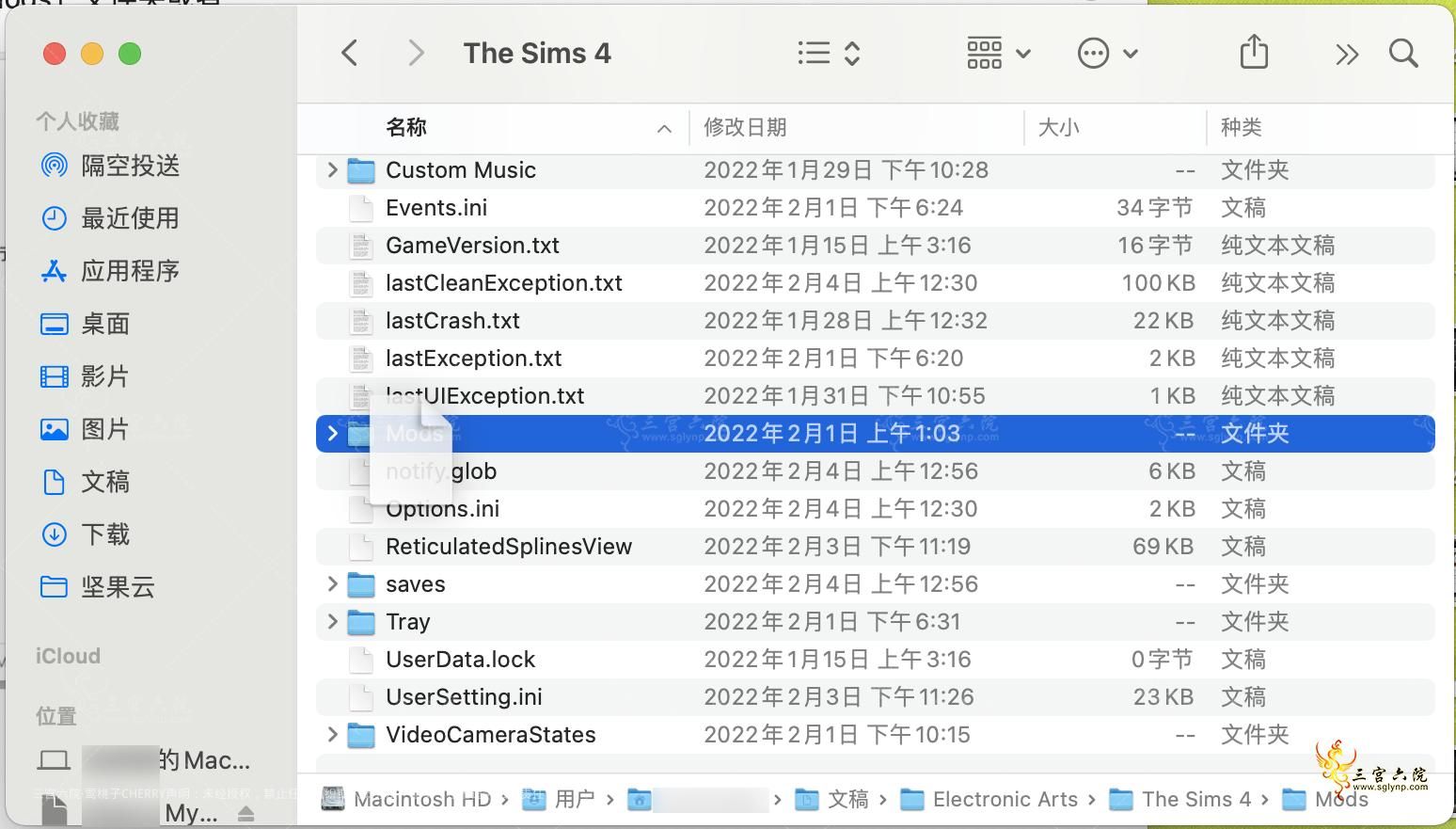Select the Events.ini file
Viewport: 1456px width, 829px height.
[x=436, y=208]
